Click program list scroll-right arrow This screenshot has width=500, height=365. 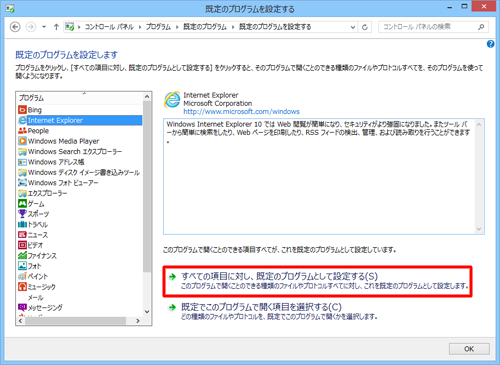138,321
